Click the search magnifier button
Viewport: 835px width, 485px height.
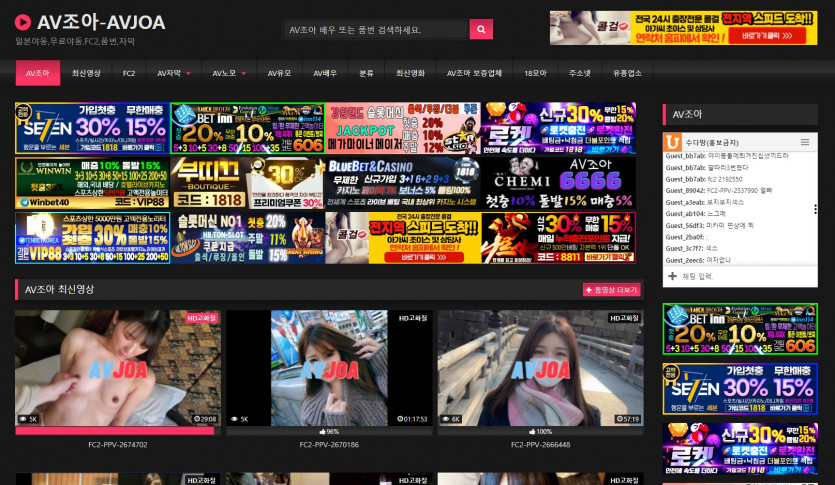coord(481,30)
